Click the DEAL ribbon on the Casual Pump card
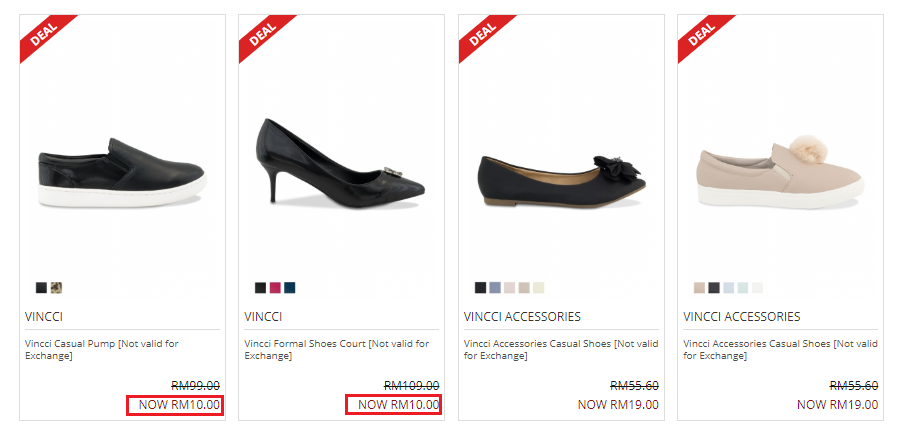The width and height of the screenshot is (909, 436). click(39, 36)
